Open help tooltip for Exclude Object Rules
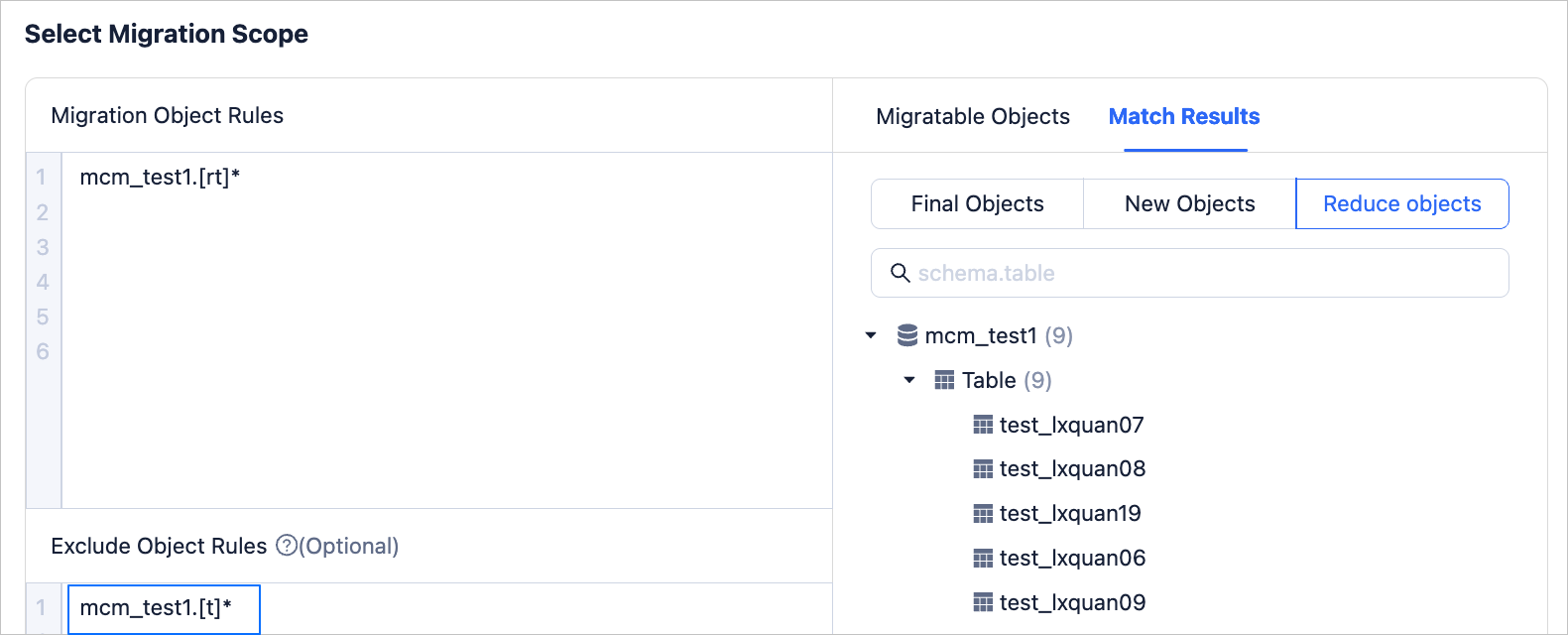The image size is (1568, 635). click(x=286, y=546)
